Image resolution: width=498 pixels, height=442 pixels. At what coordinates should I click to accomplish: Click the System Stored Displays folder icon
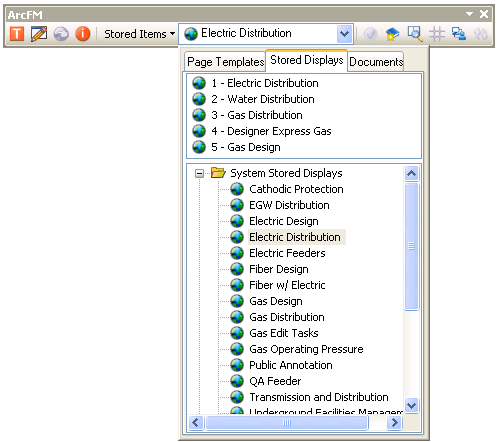tap(218, 173)
